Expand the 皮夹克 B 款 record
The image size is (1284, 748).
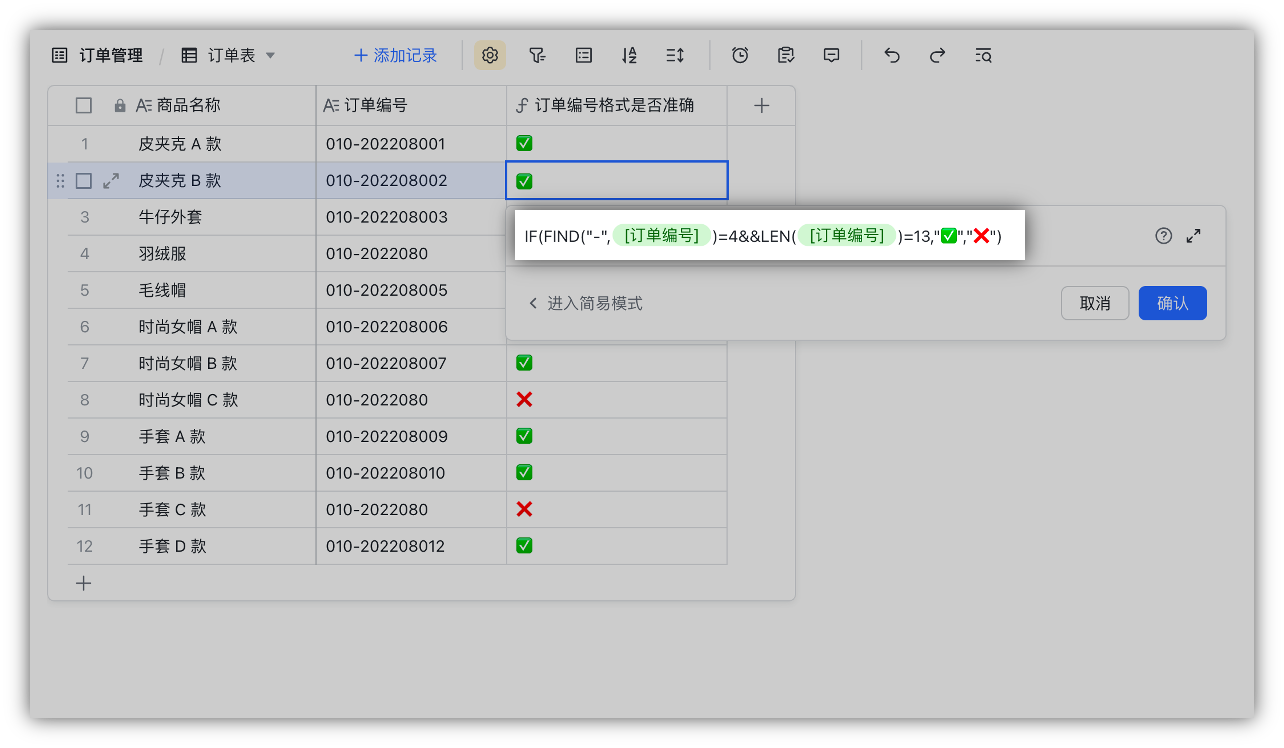tap(111, 181)
